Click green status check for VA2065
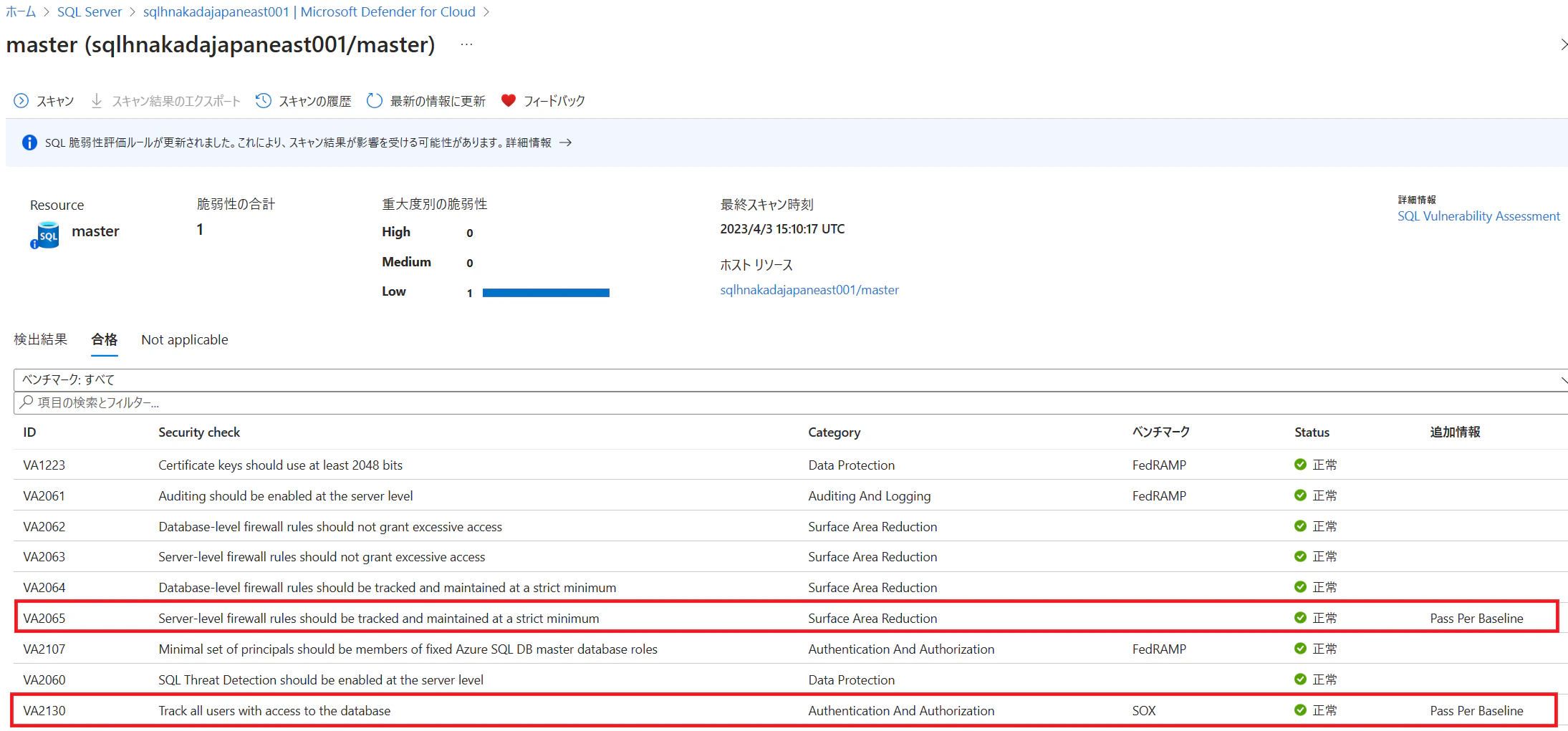Image resolution: width=1568 pixels, height=731 pixels. 1300,618
